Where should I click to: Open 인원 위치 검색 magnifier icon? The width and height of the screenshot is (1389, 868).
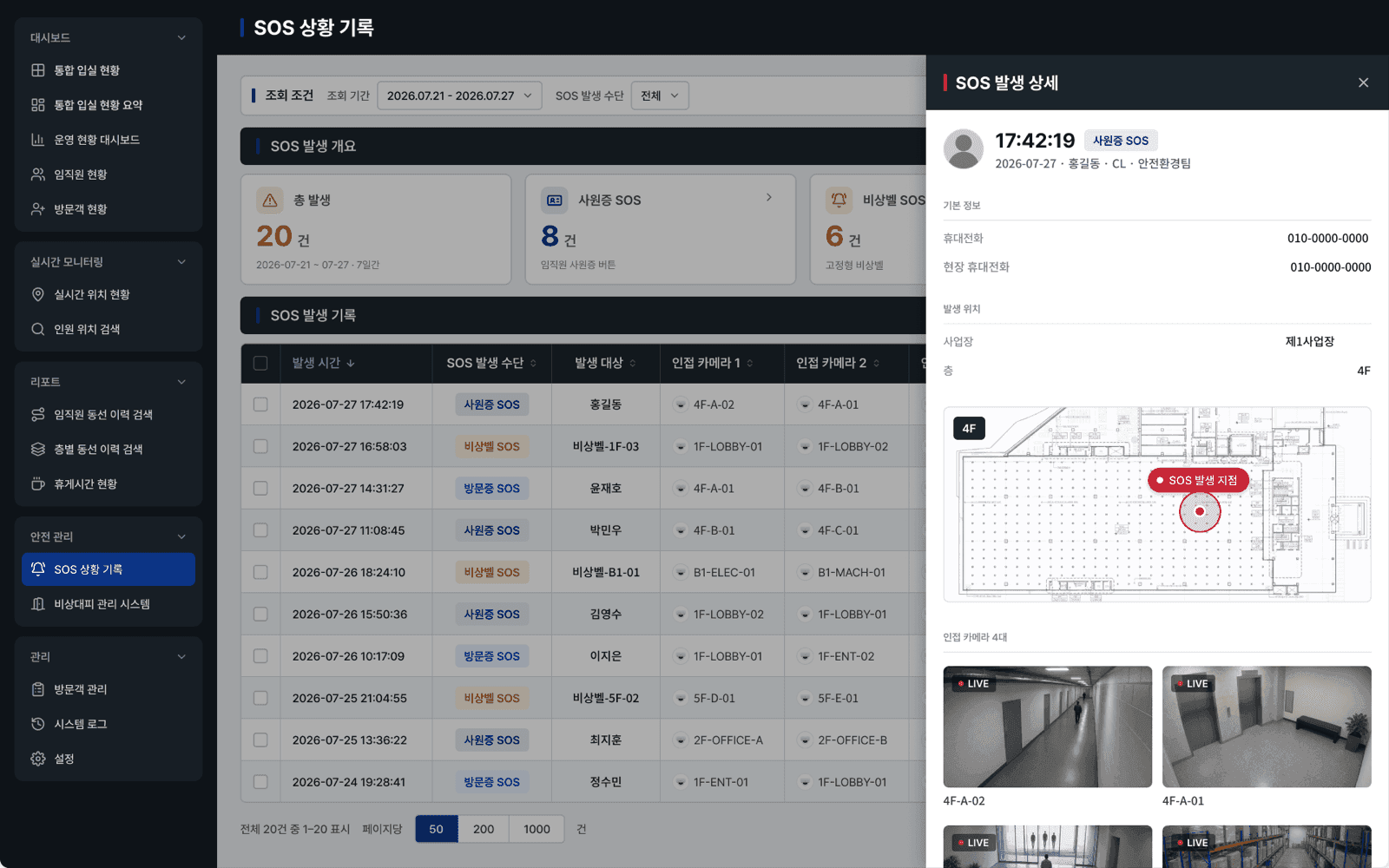click(x=38, y=329)
